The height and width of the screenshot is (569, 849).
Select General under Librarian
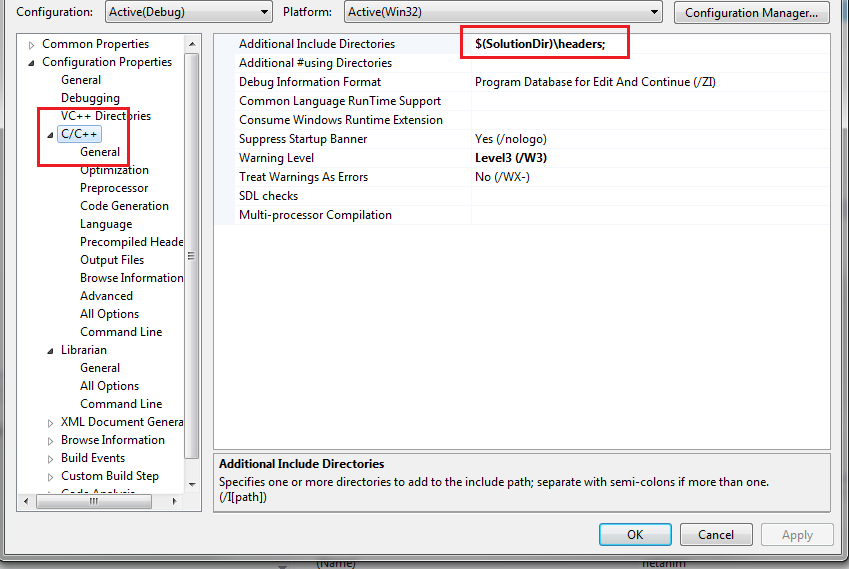point(100,368)
